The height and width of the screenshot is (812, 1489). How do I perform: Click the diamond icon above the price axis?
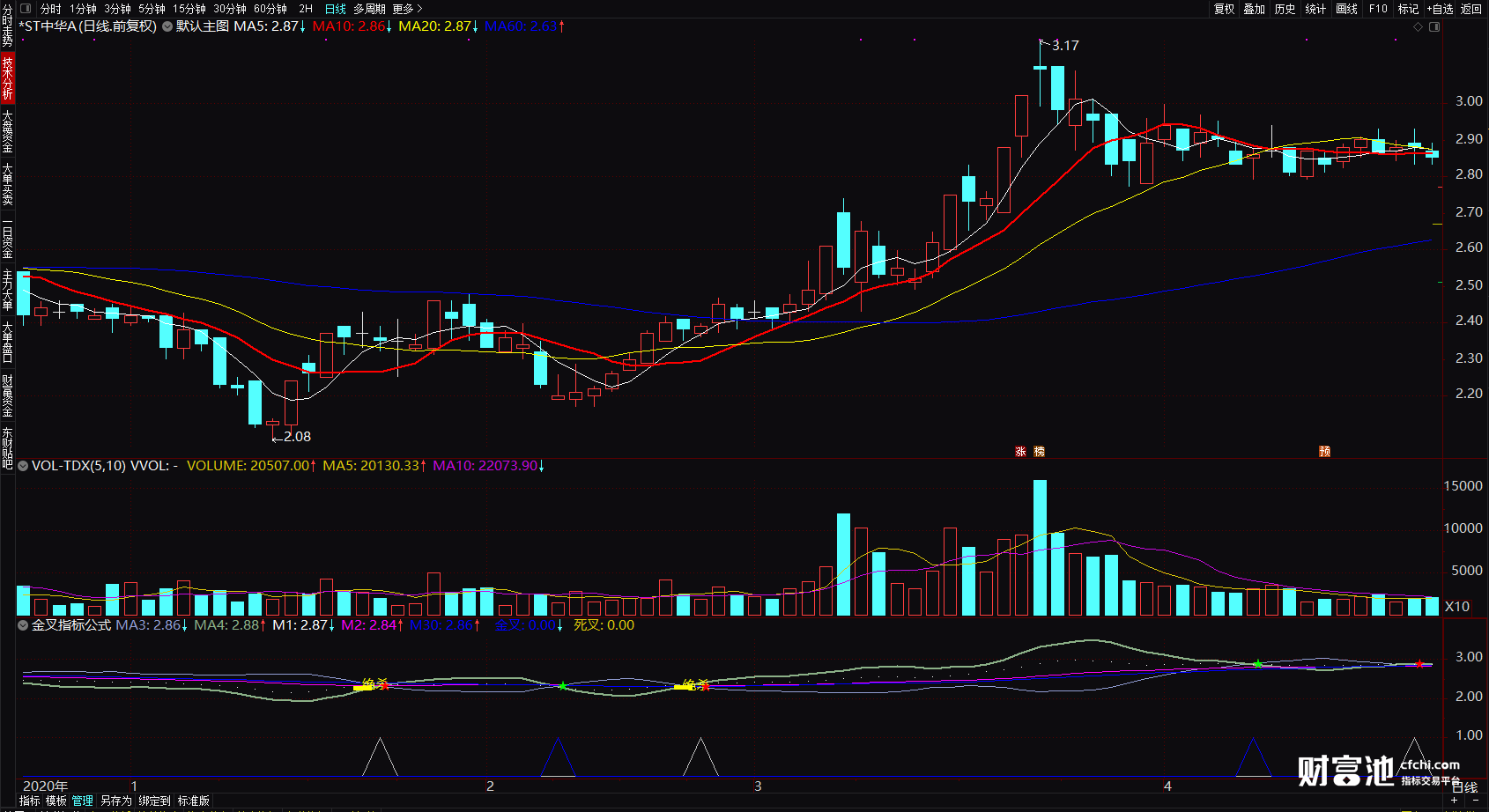1419,27
